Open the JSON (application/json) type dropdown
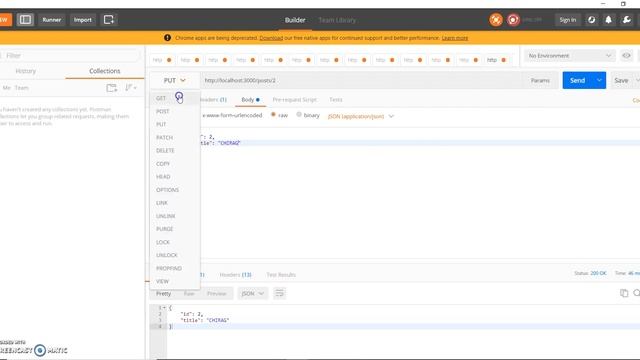 coord(361,116)
